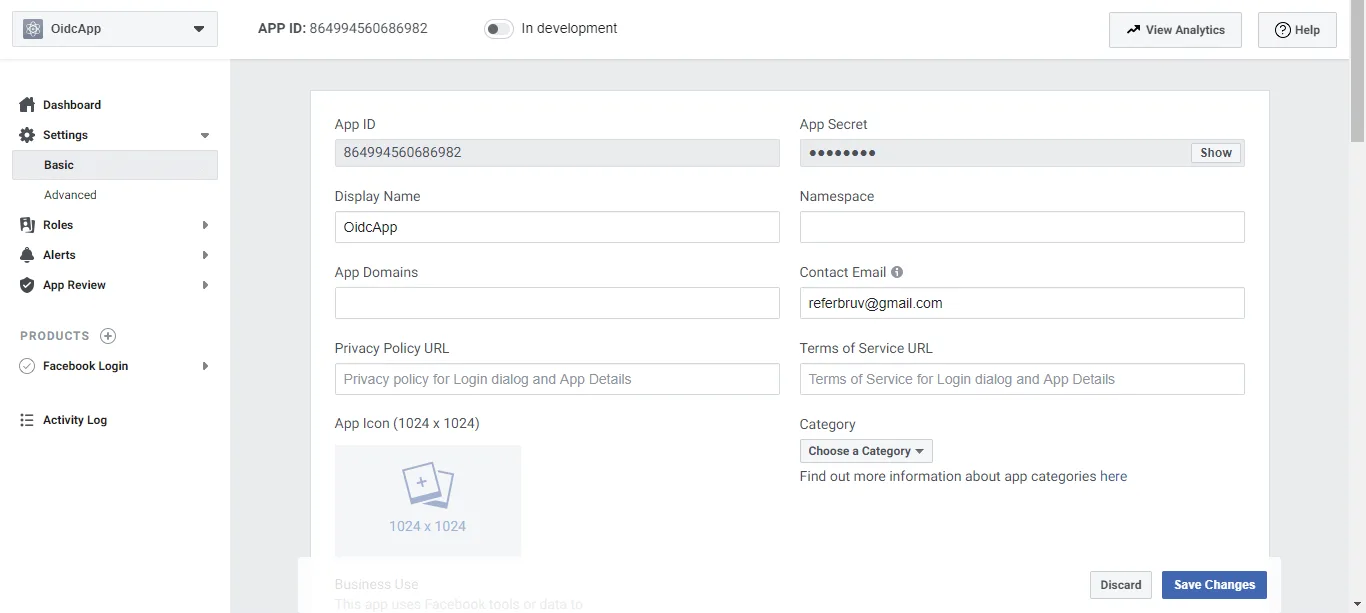Add a product with the plus icon
This screenshot has width=1366, height=613.
[108, 336]
